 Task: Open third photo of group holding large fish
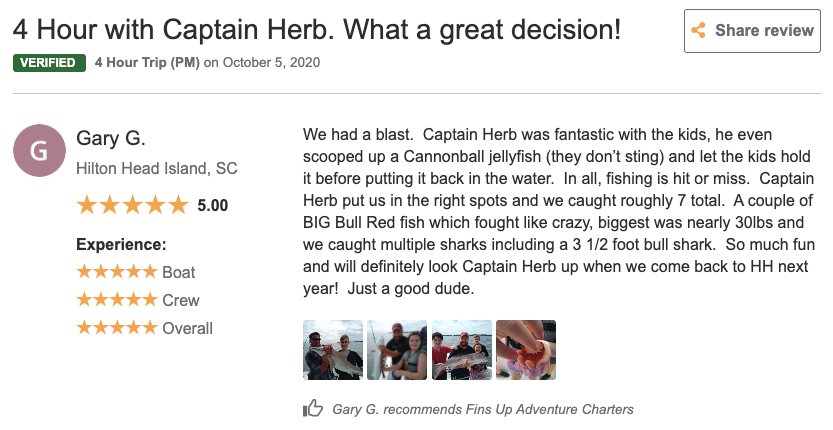461,350
